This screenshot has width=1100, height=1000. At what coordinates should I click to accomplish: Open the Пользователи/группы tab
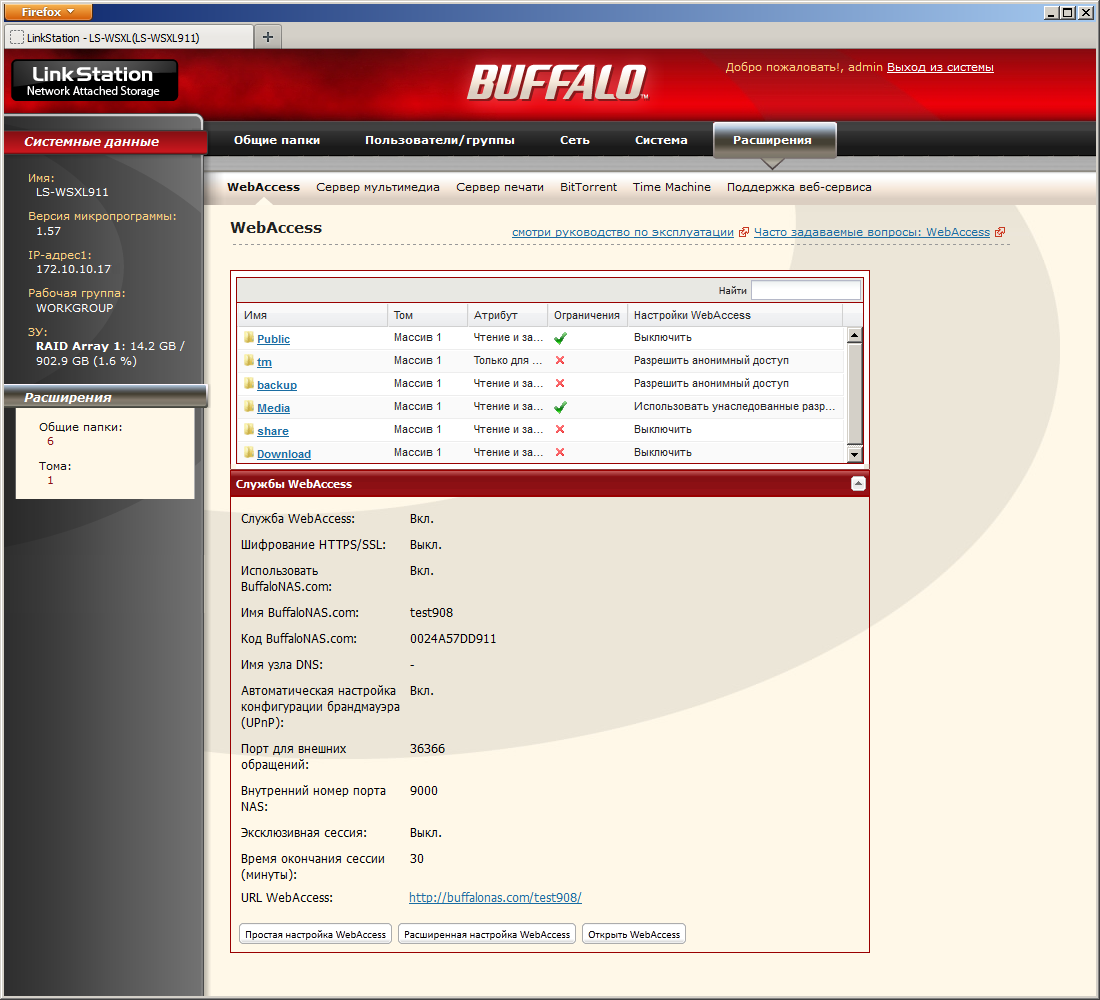click(x=440, y=140)
